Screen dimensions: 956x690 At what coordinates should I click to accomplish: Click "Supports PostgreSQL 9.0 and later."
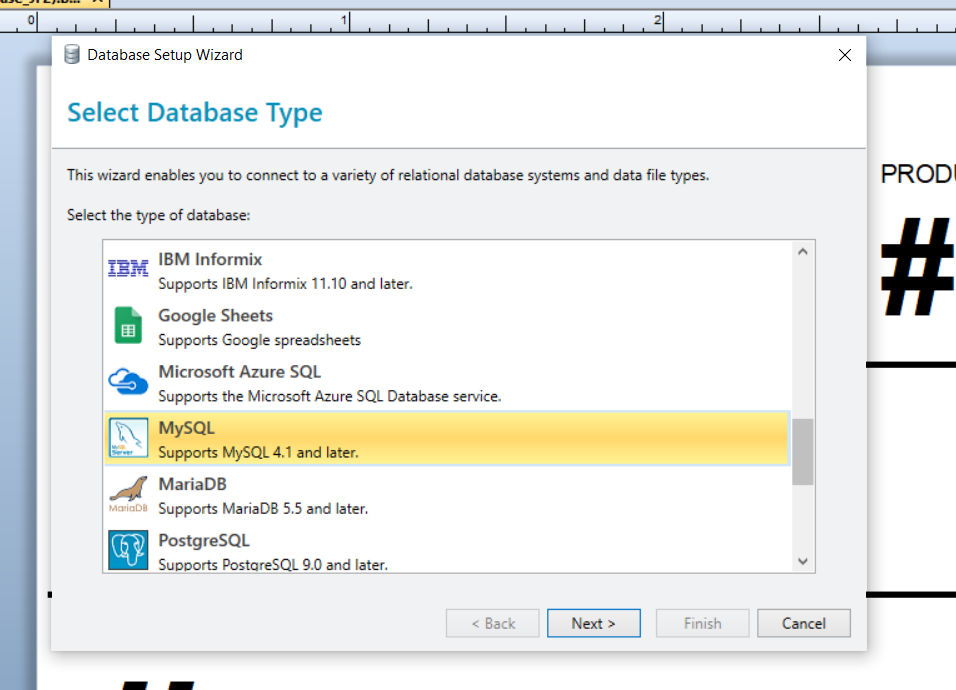tap(273, 564)
